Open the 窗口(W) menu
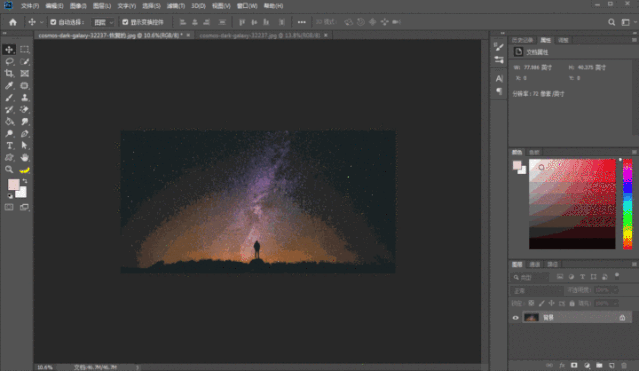Image resolution: width=639 pixels, height=371 pixels. point(247,6)
